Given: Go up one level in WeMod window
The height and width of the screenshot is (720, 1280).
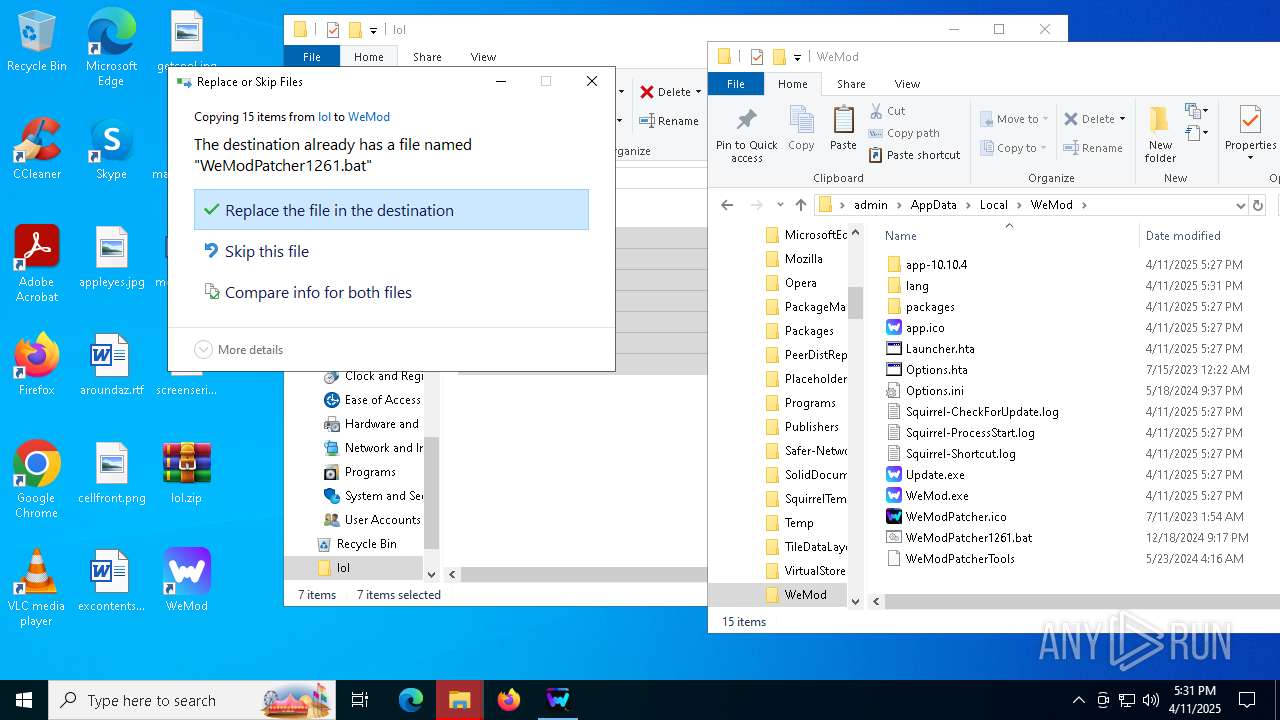Looking at the screenshot, I should 800,205.
